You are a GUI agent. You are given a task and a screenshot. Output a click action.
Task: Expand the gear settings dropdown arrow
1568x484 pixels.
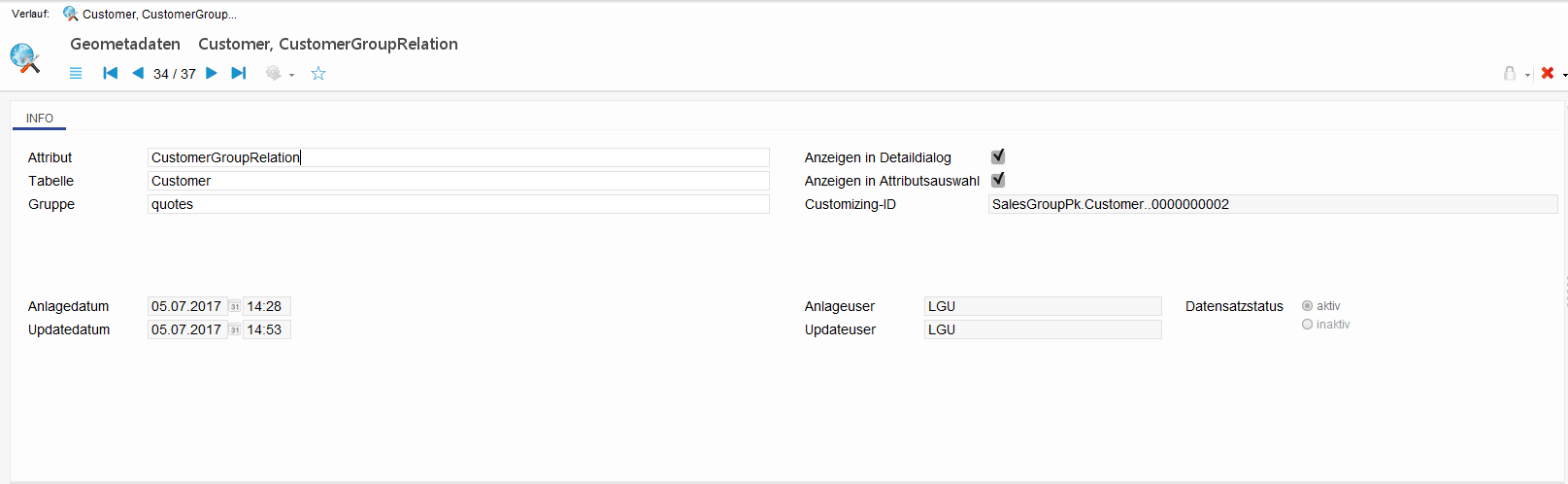tap(291, 75)
